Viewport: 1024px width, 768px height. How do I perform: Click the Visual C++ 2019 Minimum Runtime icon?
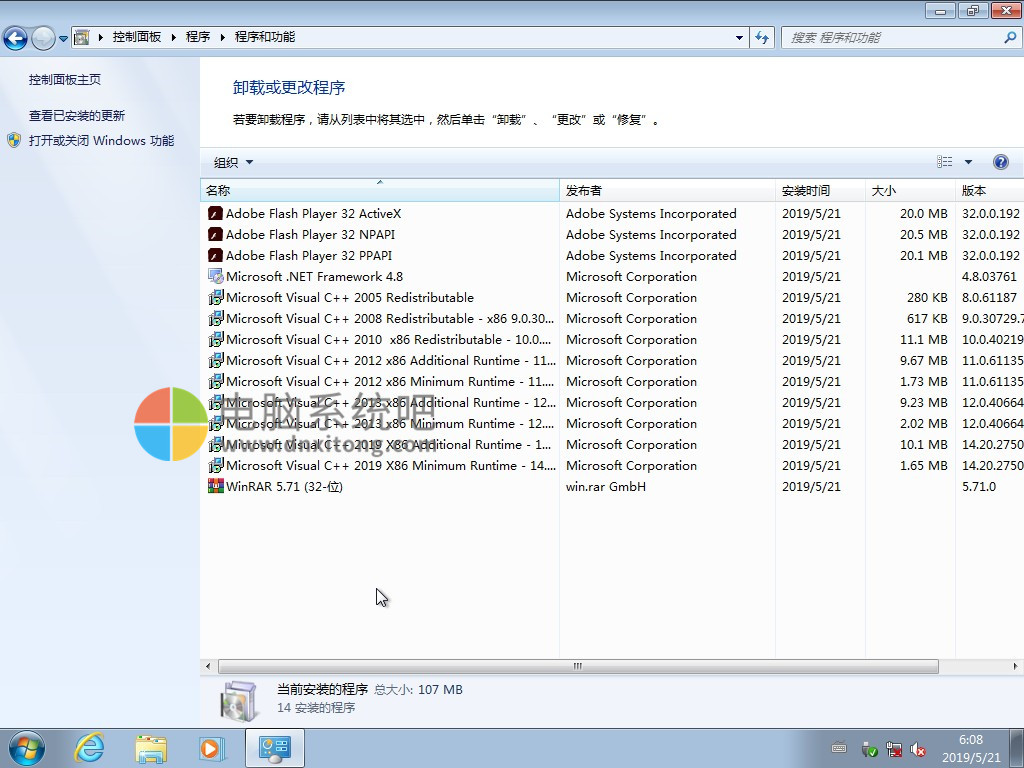216,466
